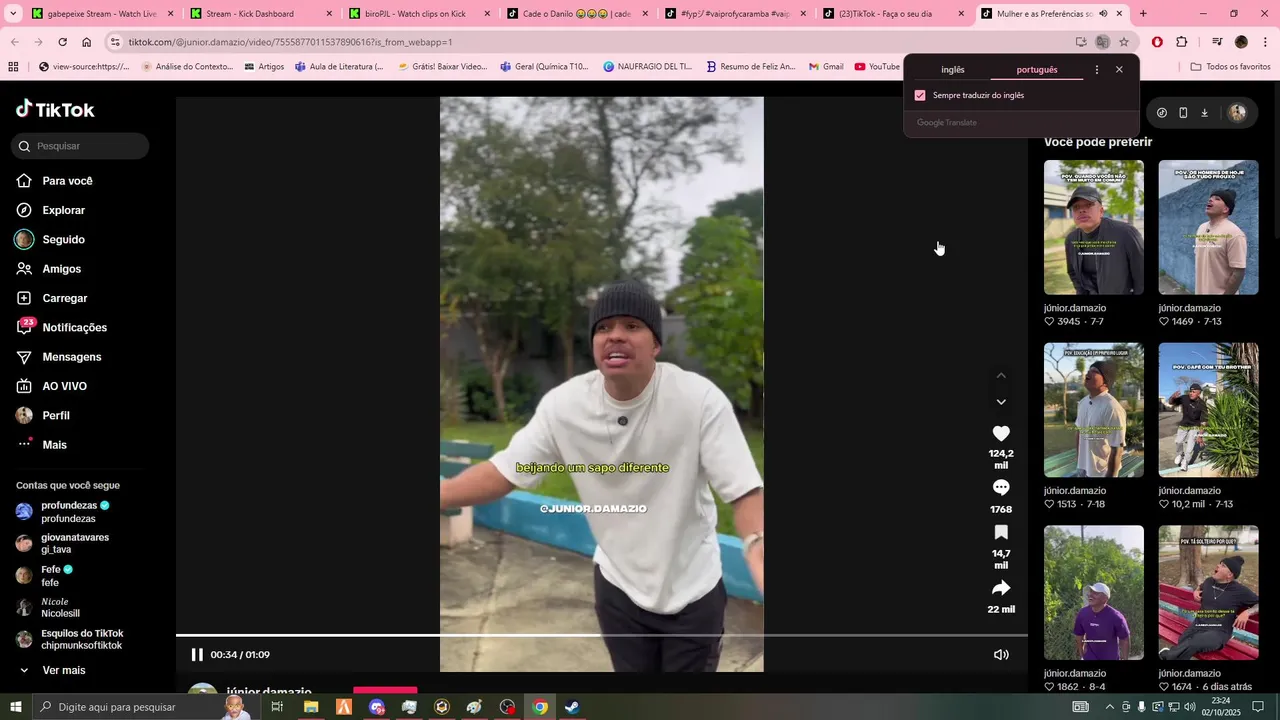Open the thumbnail with 10,2 mil likes
The image size is (1280, 720).
click(x=1208, y=410)
